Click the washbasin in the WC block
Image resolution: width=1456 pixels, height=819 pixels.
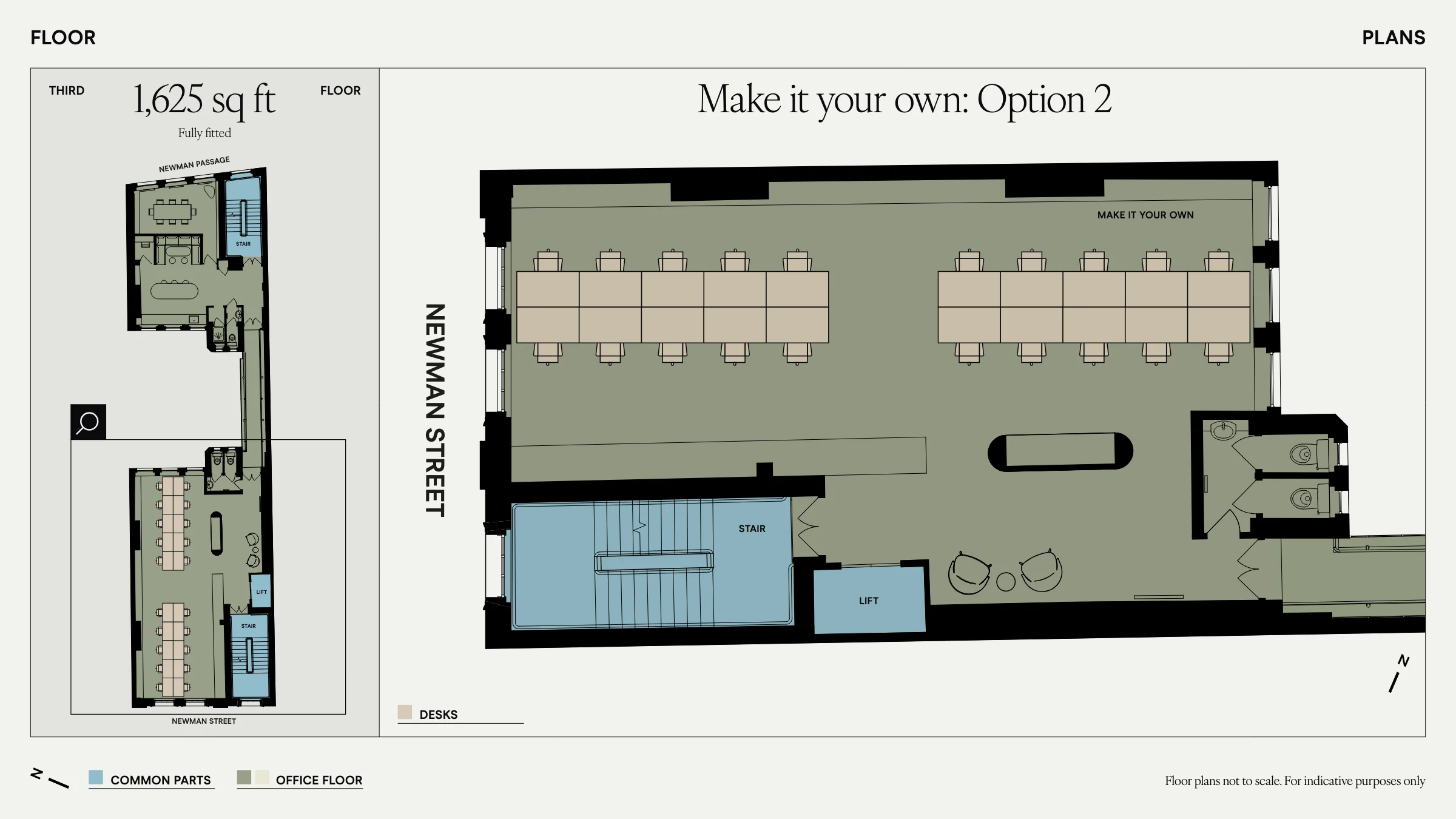click(x=1223, y=430)
